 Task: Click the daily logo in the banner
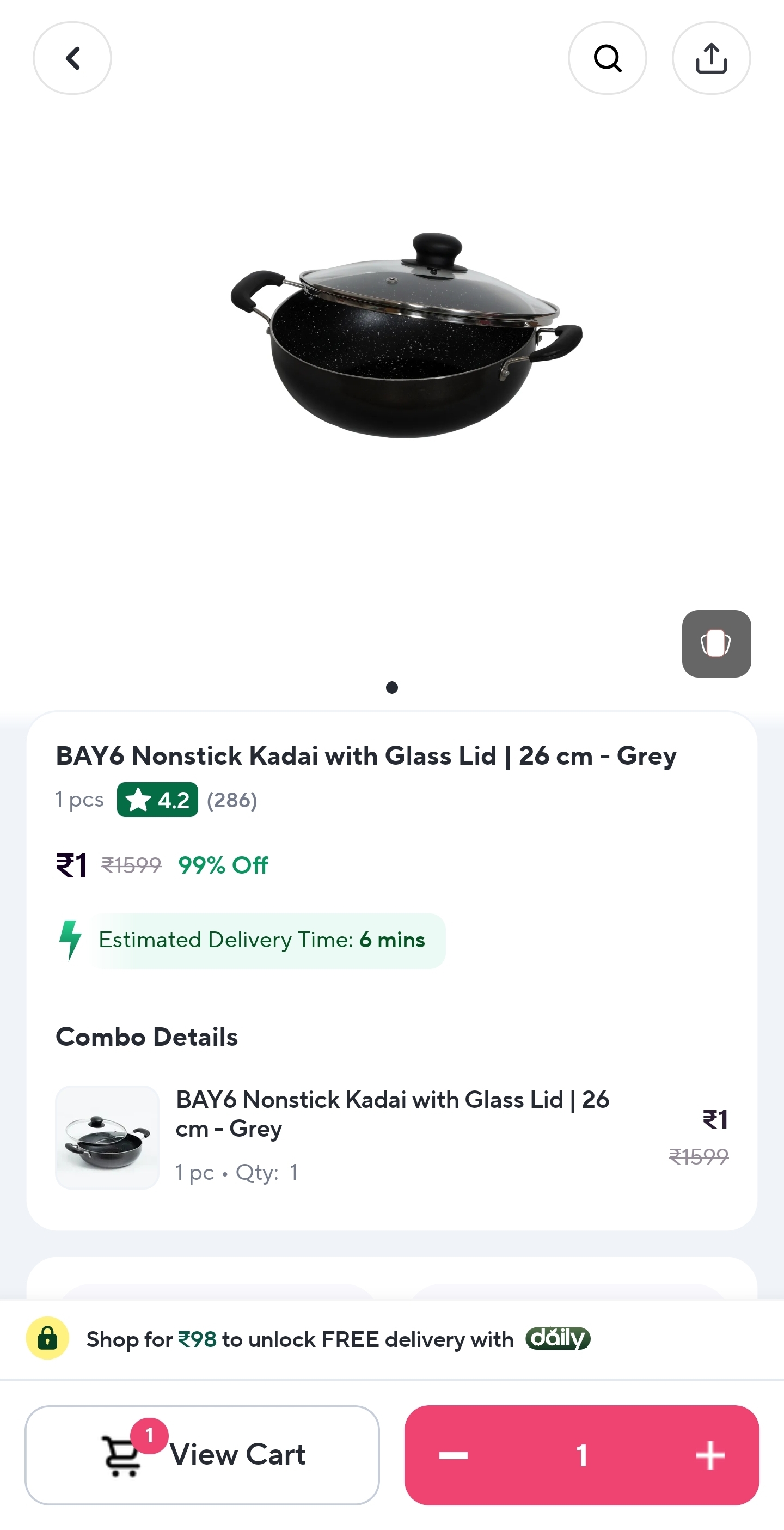pyautogui.click(x=556, y=1339)
